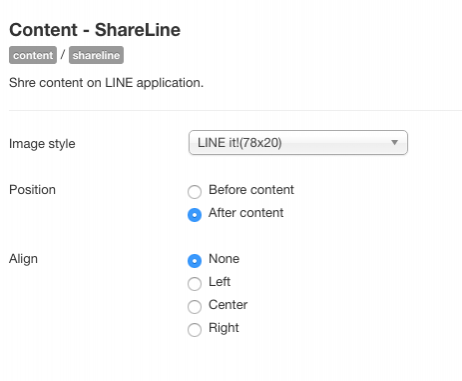Click the After content label text
Image resolution: width=462 pixels, height=381 pixels.
click(x=246, y=213)
